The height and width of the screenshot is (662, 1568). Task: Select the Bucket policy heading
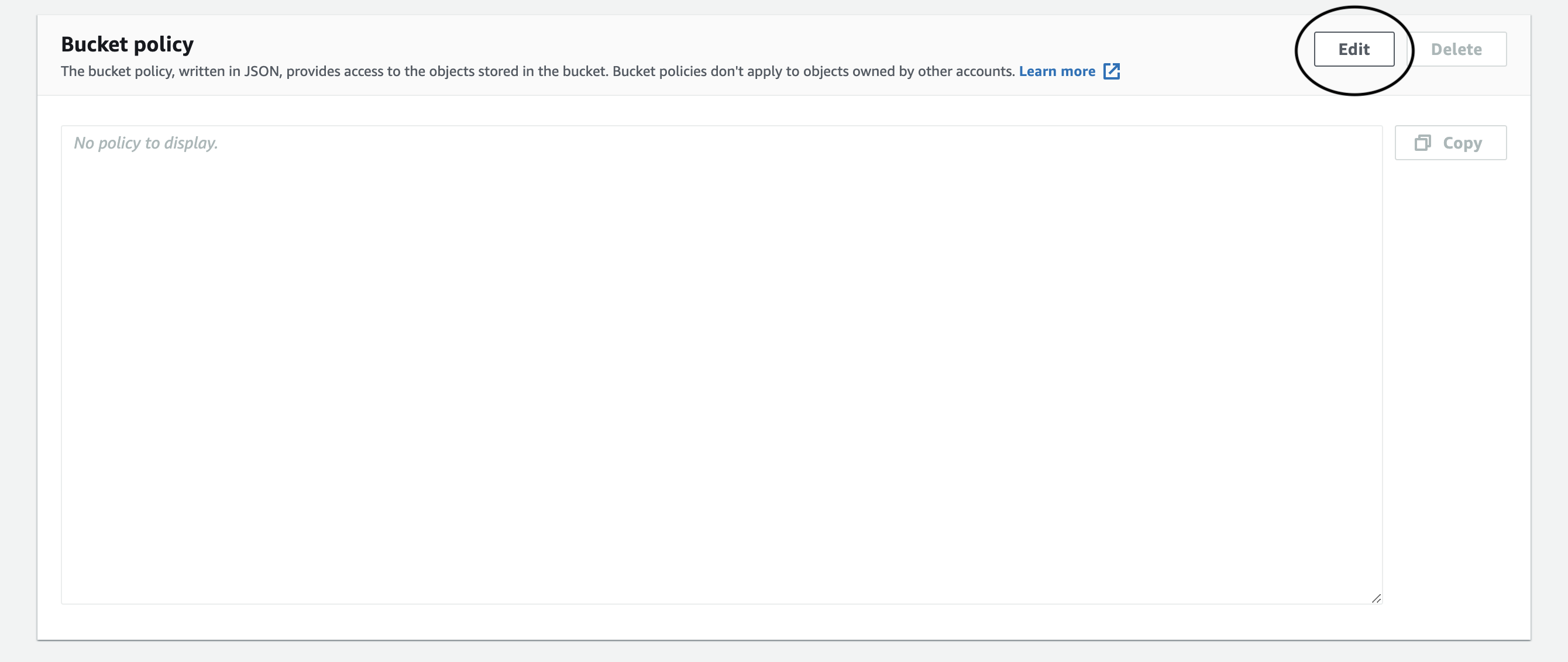pos(126,43)
